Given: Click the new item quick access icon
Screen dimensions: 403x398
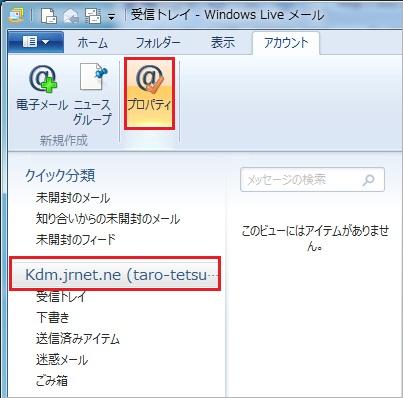Looking at the screenshot, I should [49, 15].
